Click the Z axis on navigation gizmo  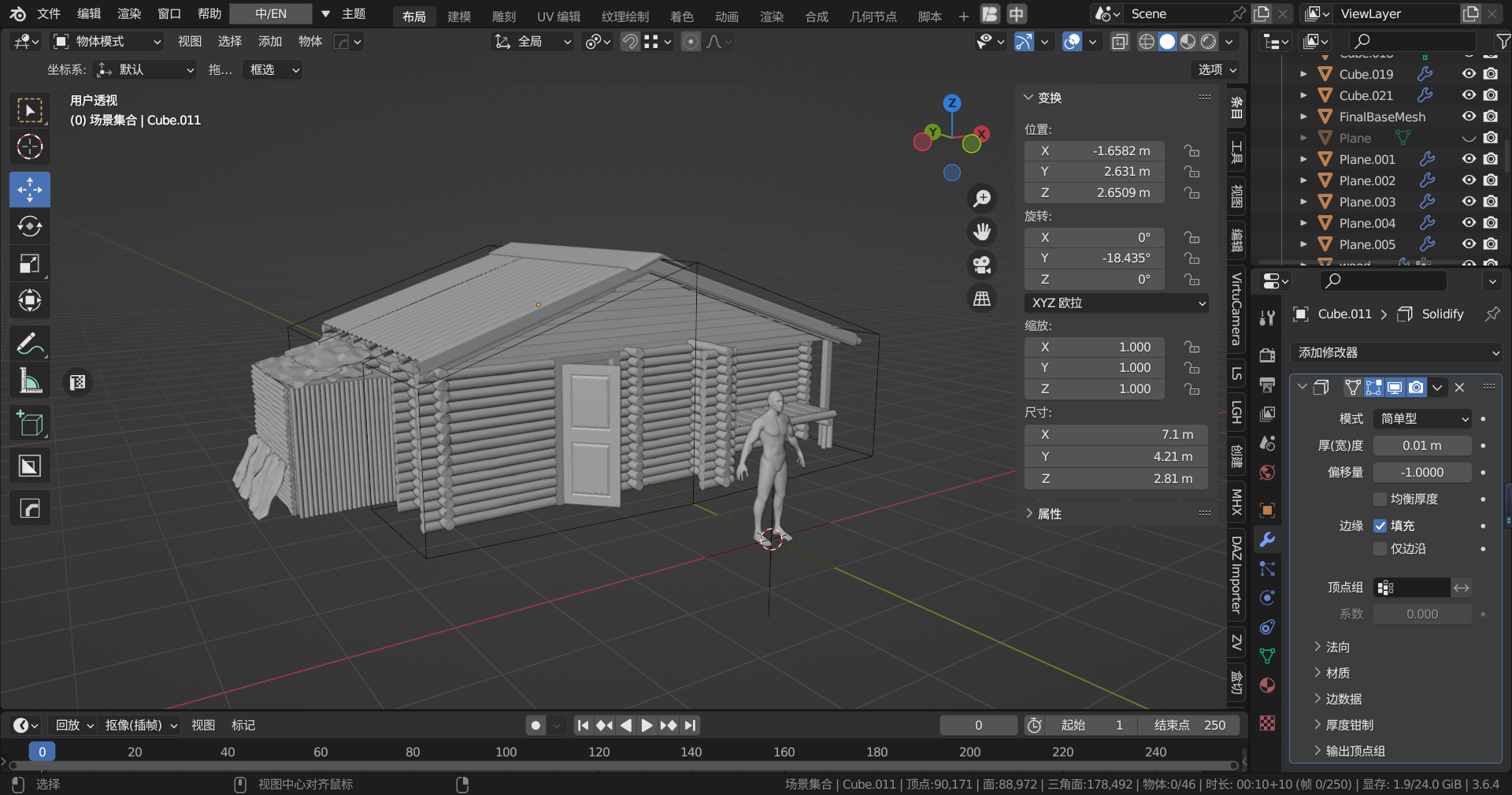coord(952,102)
